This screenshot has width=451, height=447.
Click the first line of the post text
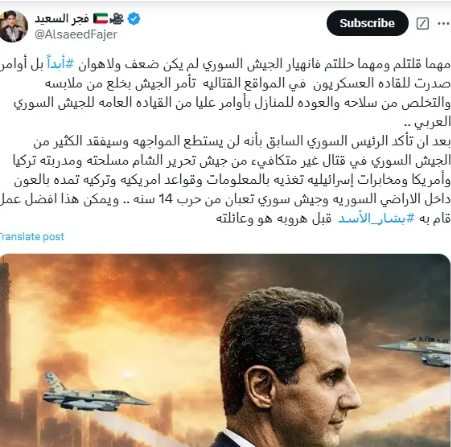click(x=225, y=64)
